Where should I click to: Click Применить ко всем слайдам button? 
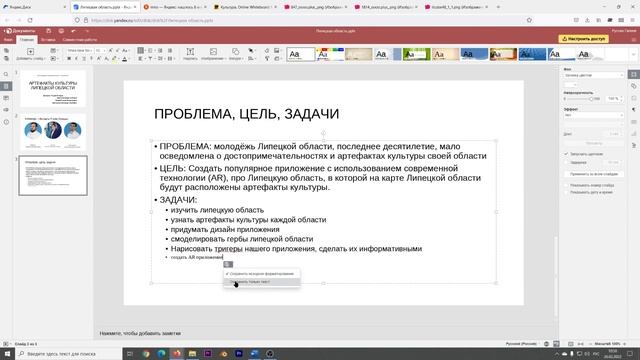pyautogui.click(x=594, y=174)
